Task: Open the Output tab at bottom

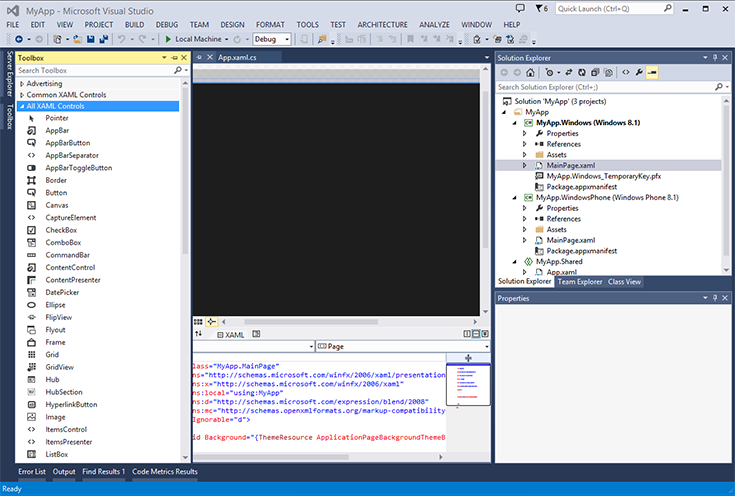Action: tap(64, 472)
